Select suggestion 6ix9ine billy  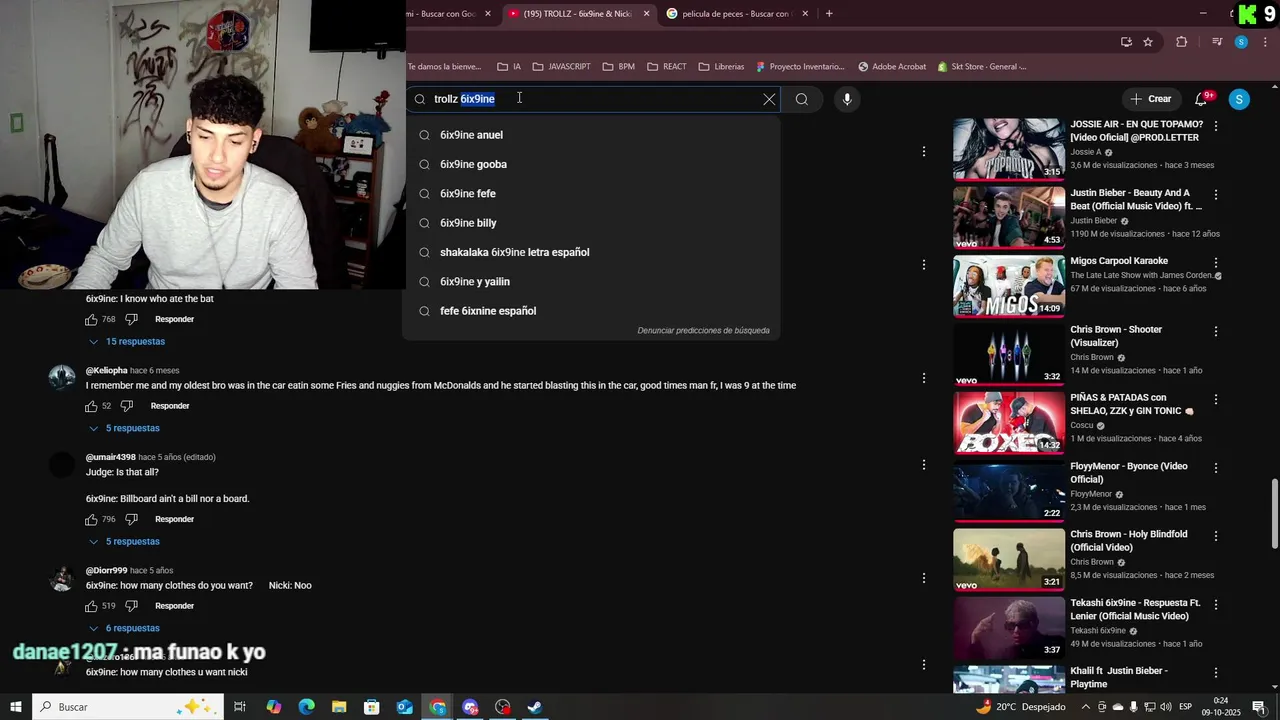tap(591, 223)
